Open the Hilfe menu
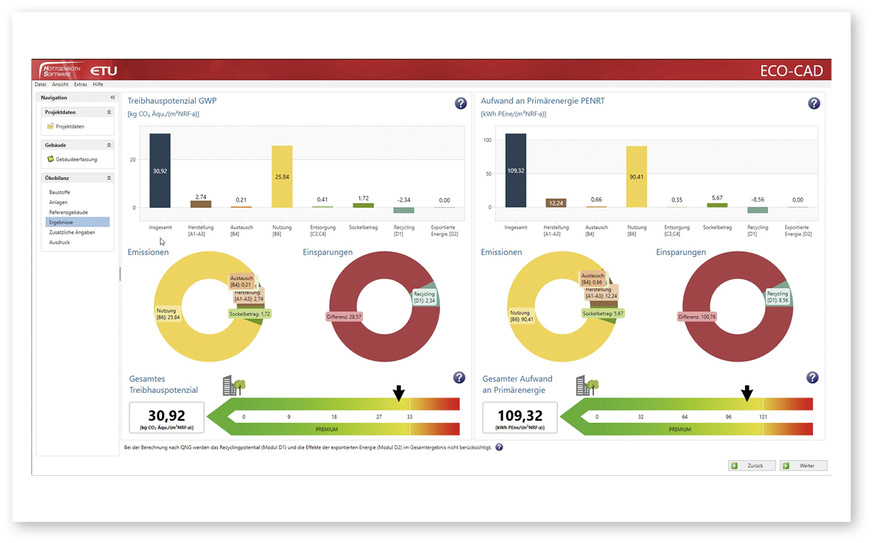Viewport: 872px width, 543px height. click(x=98, y=84)
